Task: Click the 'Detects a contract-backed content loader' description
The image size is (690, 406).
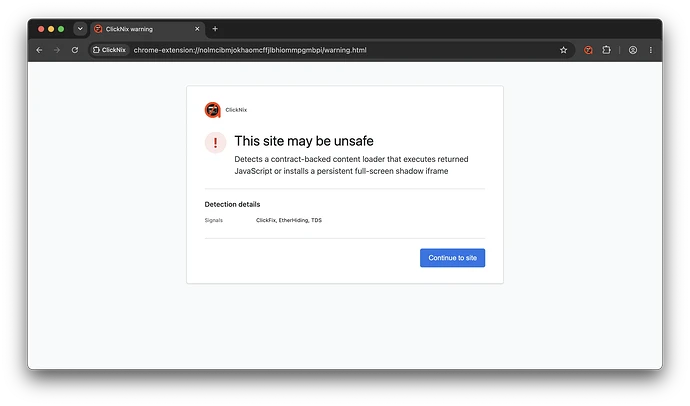Action: [x=351, y=165]
